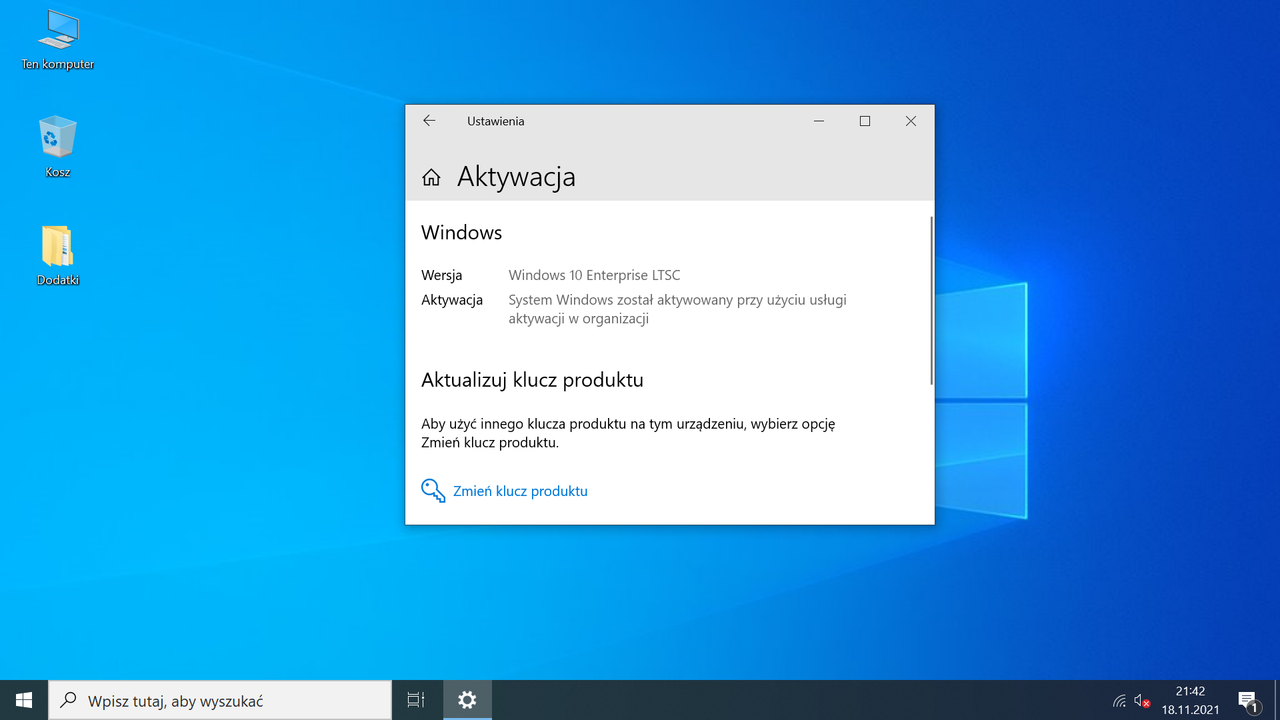
Task: Click the Wersja label
Action: (x=442, y=275)
